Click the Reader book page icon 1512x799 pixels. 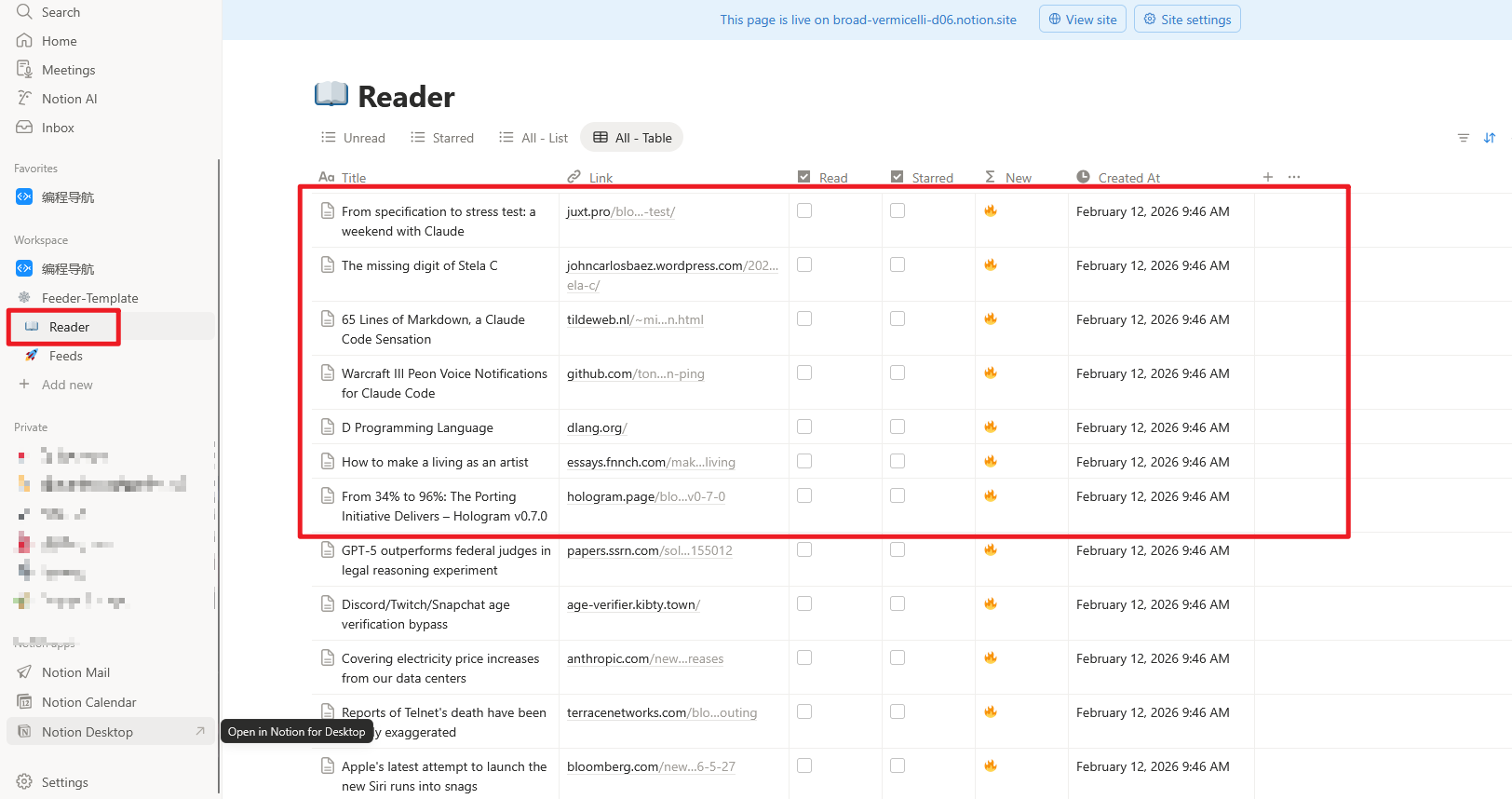331,95
